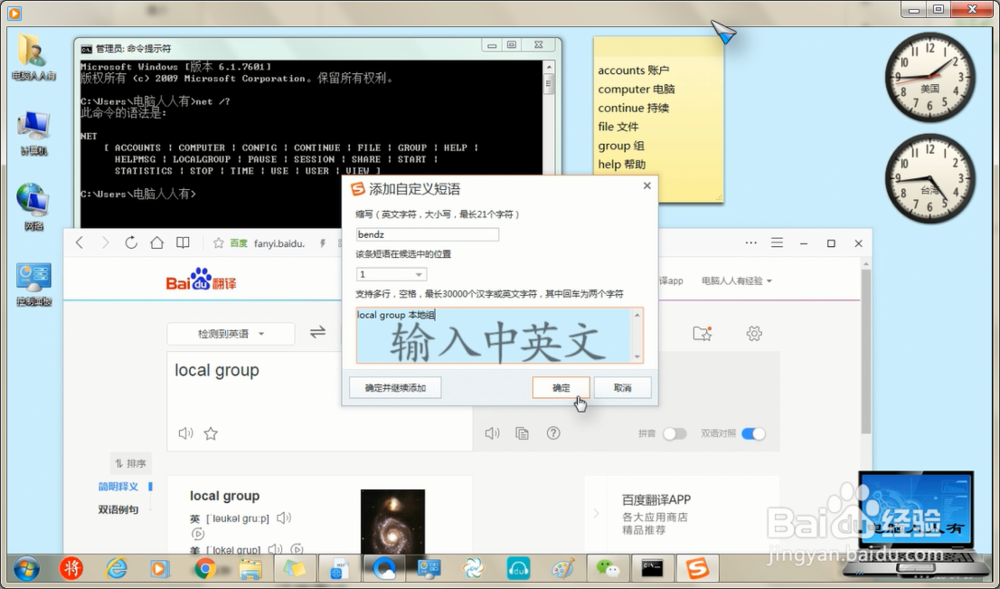Viewport: 1000px width, 589px height.
Task: Open the browser hamburger menu
Action: tap(777, 243)
